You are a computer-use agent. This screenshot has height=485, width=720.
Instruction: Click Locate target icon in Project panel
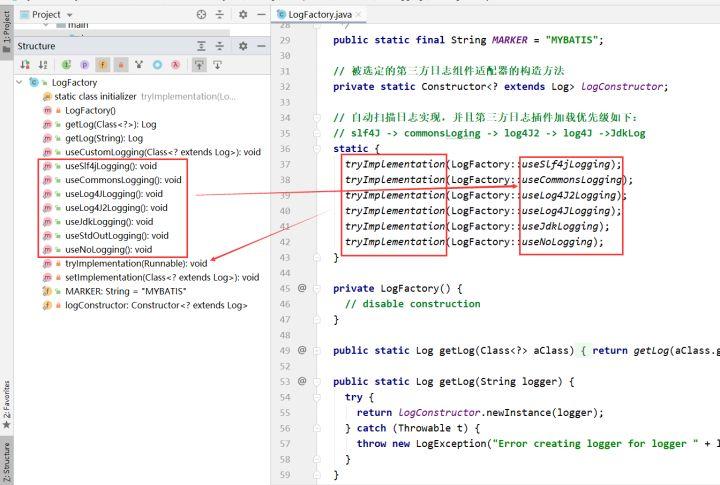coord(201,15)
